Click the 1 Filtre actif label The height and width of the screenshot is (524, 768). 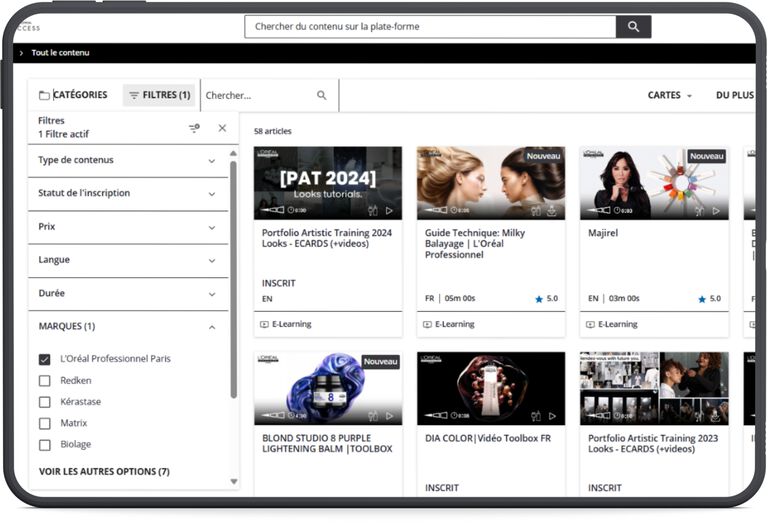[64, 134]
